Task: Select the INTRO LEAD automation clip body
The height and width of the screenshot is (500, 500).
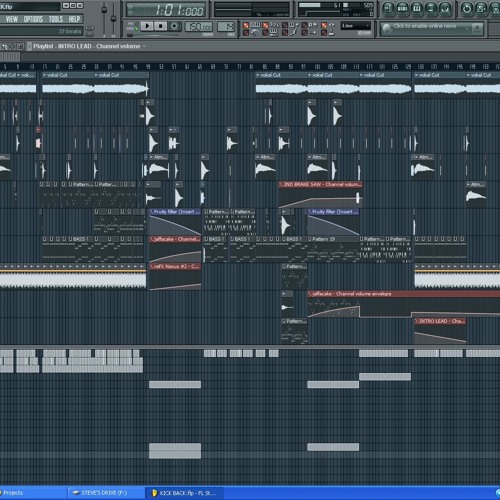Action: 440,334
